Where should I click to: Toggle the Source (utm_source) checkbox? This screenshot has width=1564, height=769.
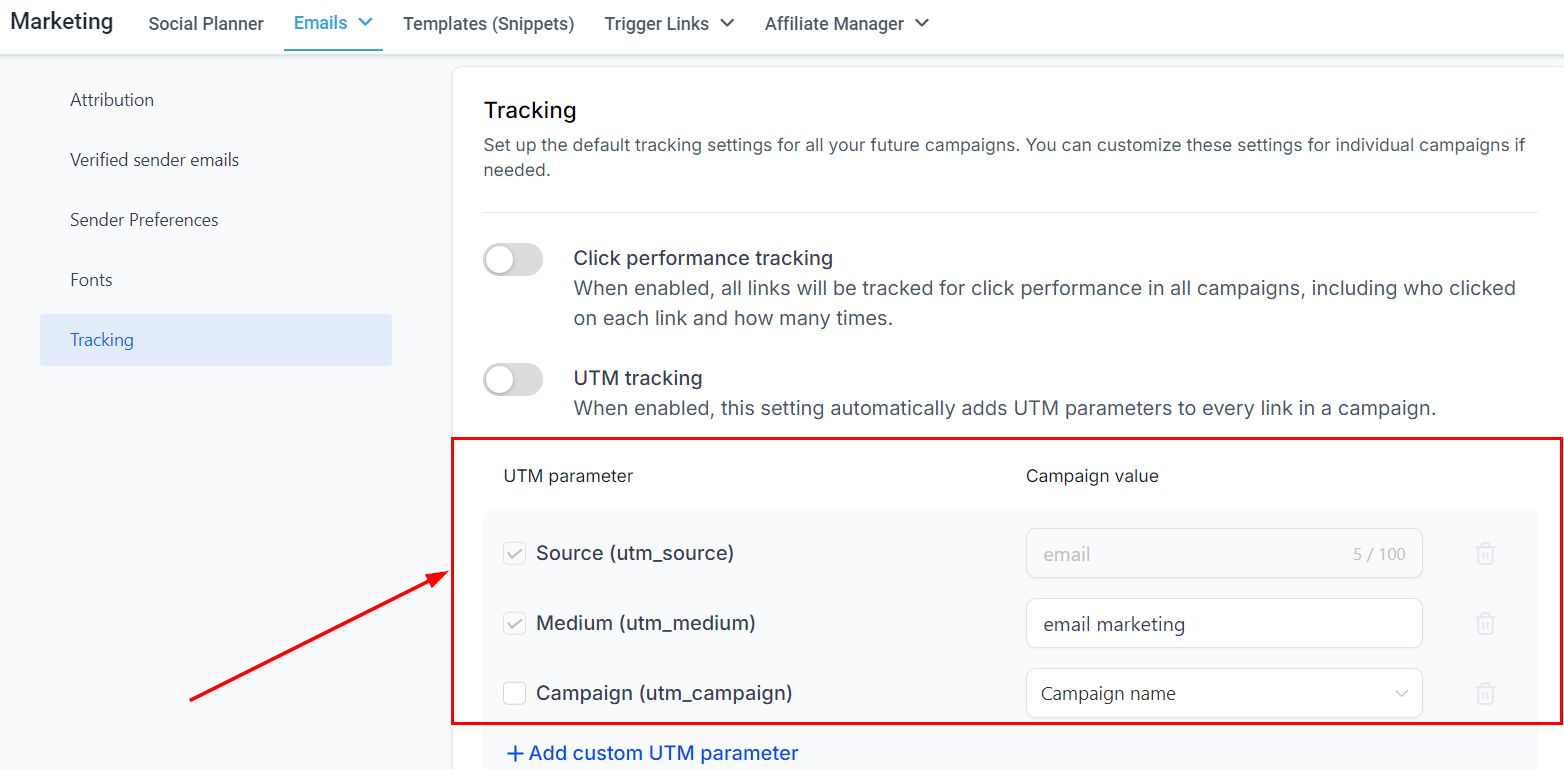click(x=515, y=553)
